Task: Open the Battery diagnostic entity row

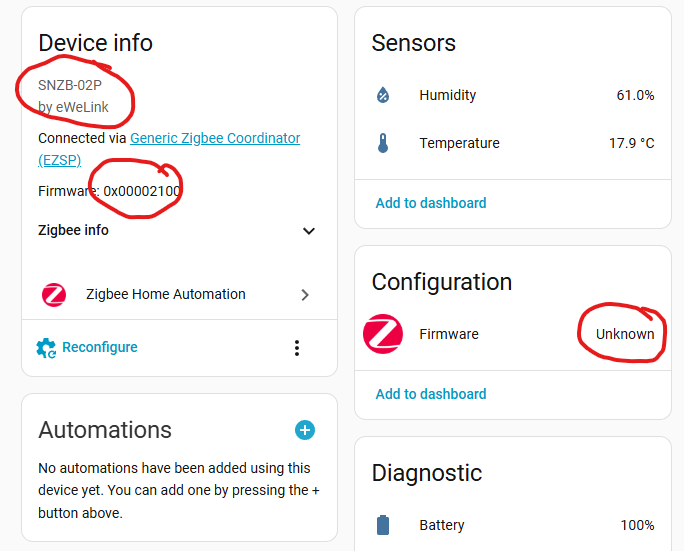Action: (x=512, y=525)
